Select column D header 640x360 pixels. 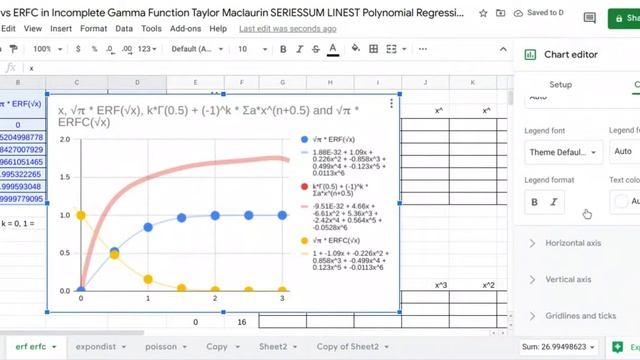tap(137, 82)
